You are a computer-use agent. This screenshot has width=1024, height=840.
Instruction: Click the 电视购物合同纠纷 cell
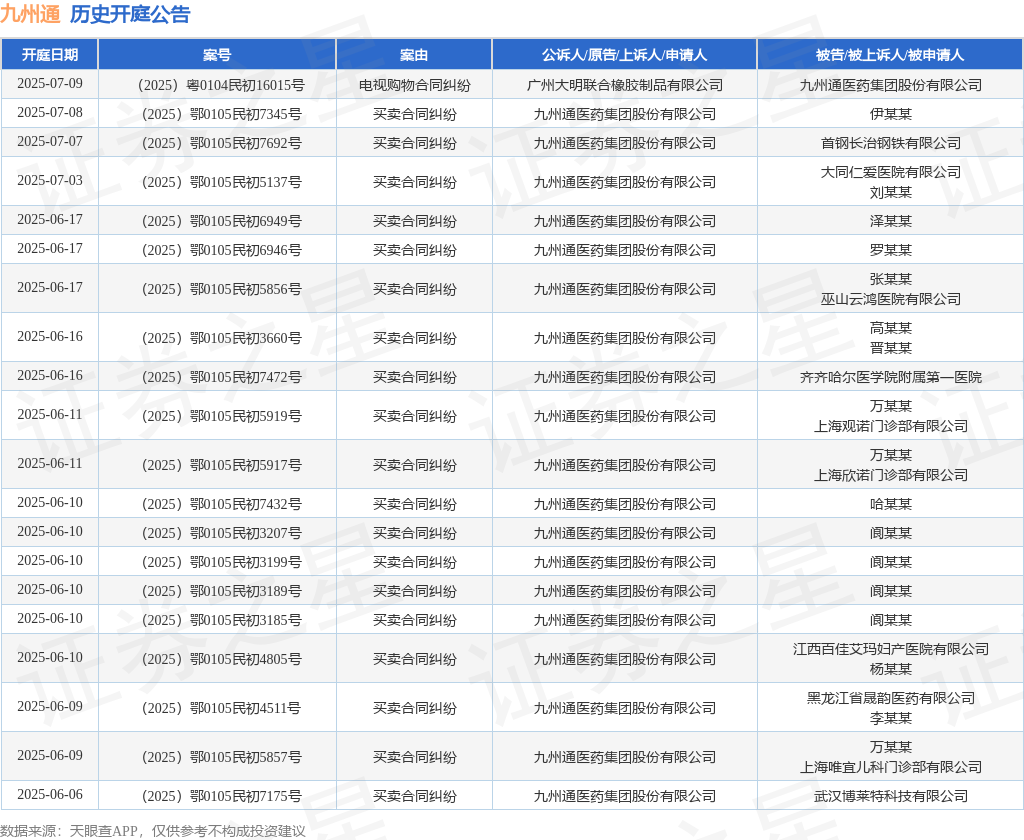tap(414, 85)
